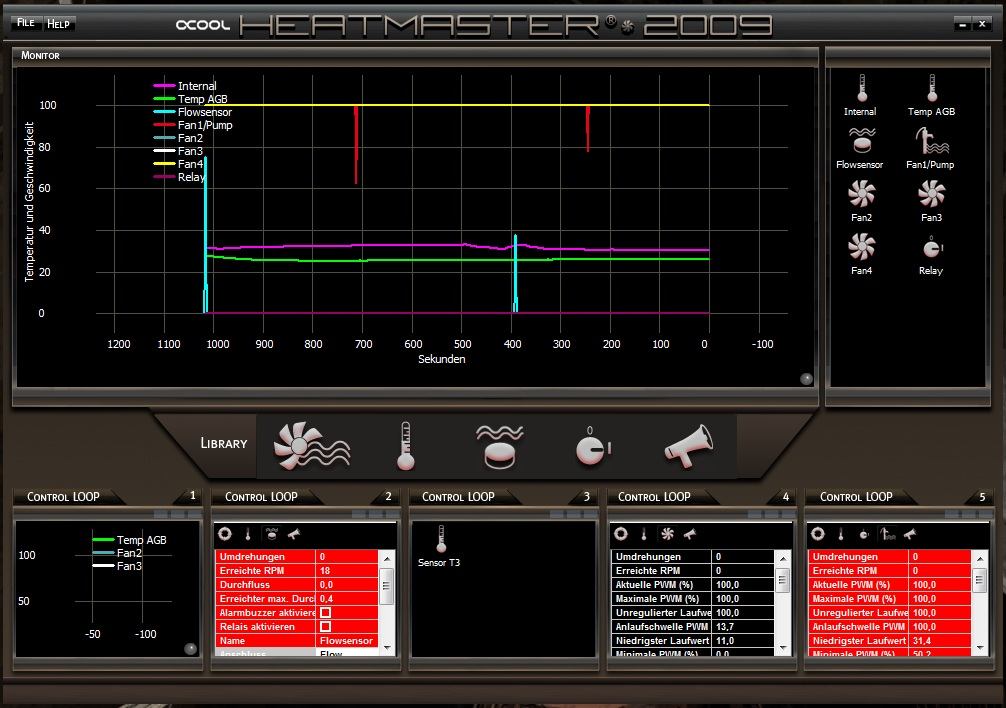The image size is (1006, 708).
Task: Pick the thermometer icon in the Library
Action: tap(405, 446)
